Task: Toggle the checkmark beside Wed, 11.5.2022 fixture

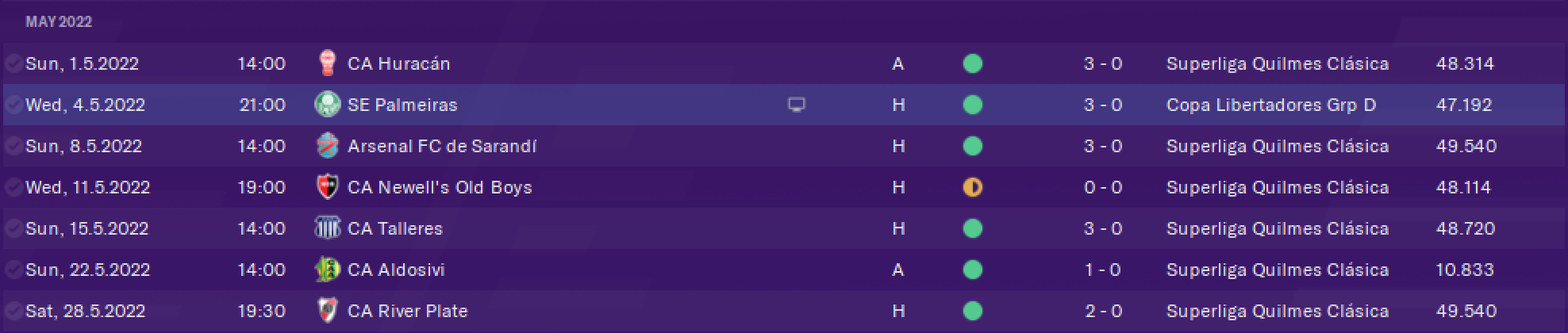Action: point(13,187)
